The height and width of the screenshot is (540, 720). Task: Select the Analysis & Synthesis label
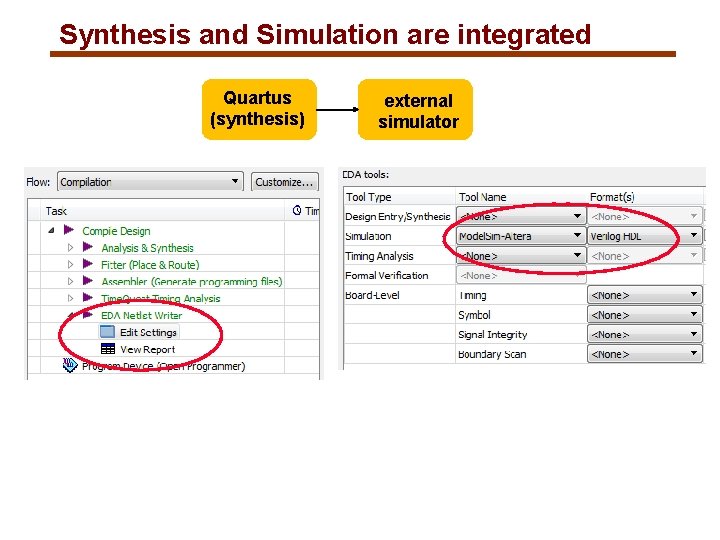(x=147, y=248)
